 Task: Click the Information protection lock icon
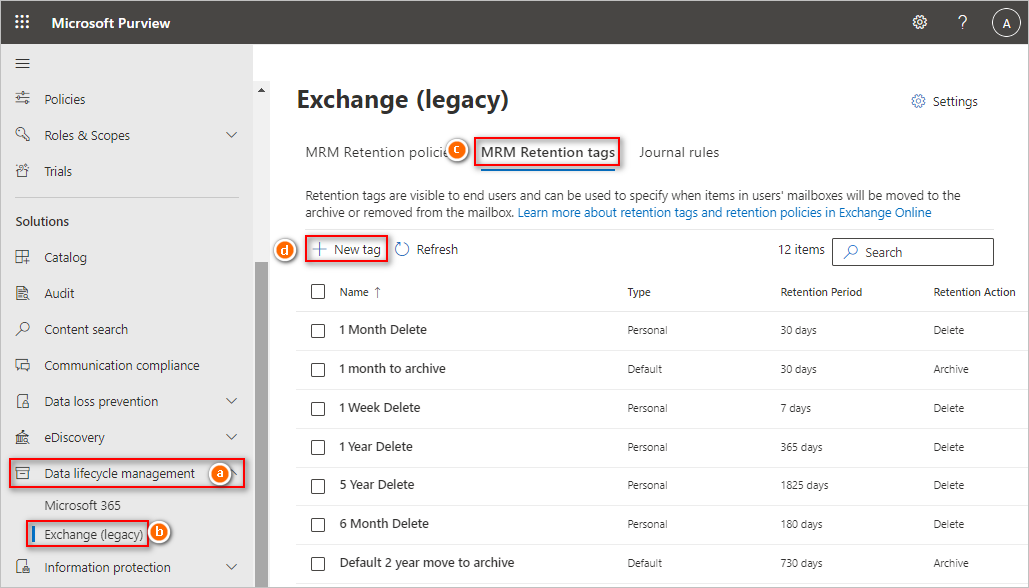[x=23, y=566]
